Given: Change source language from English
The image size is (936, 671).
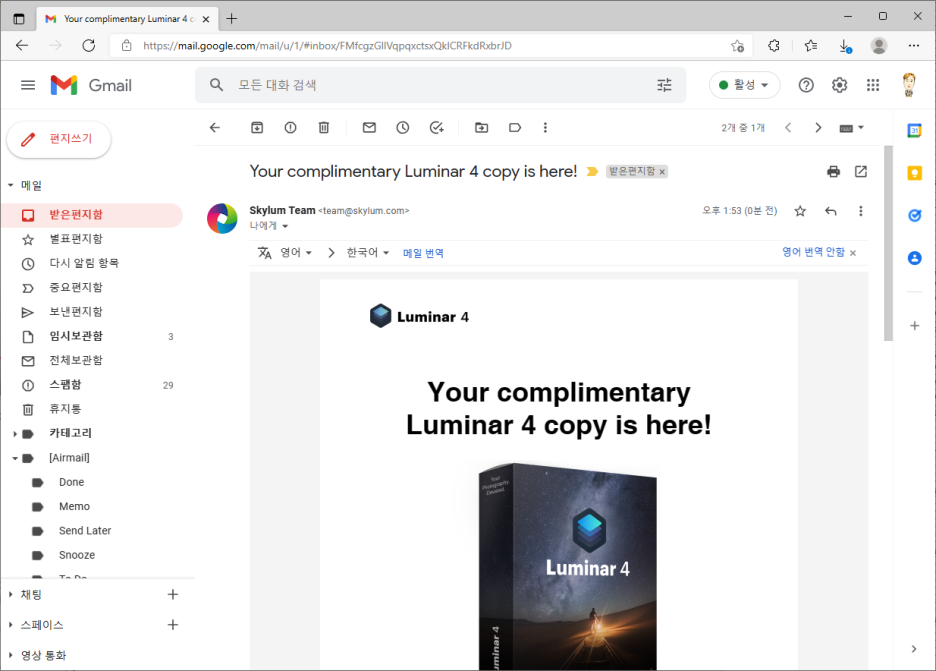Looking at the screenshot, I should [296, 253].
